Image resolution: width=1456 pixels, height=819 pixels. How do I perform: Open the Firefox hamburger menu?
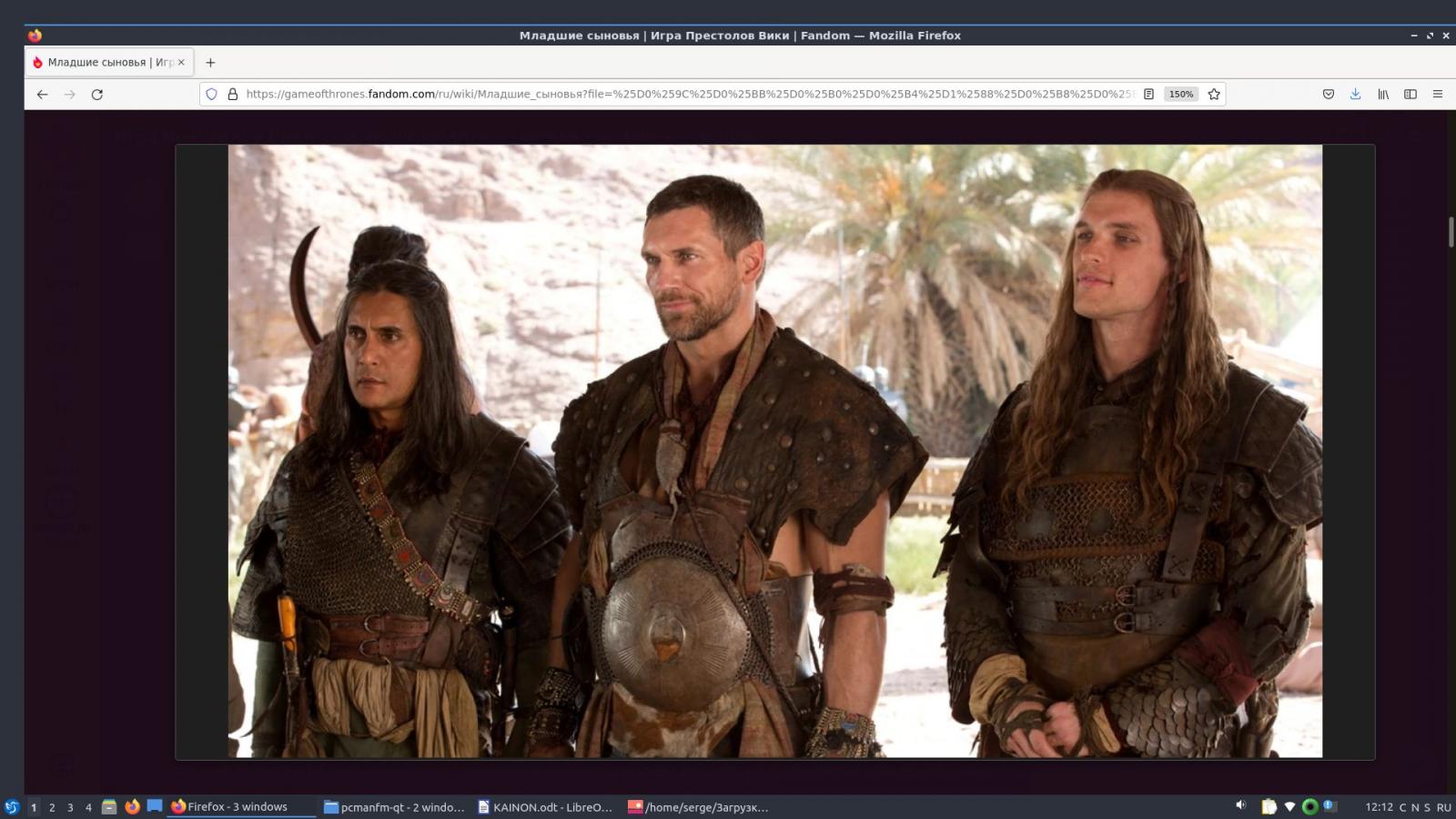[x=1438, y=94]
